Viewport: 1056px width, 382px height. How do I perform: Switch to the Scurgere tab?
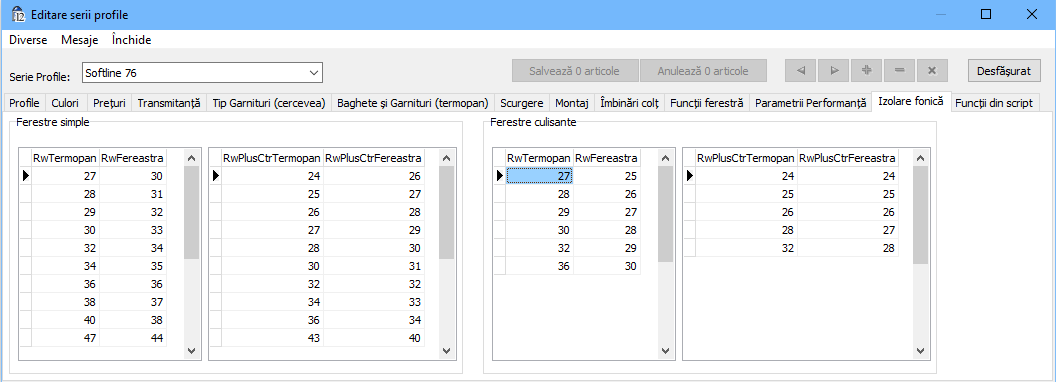coord(521,103)
